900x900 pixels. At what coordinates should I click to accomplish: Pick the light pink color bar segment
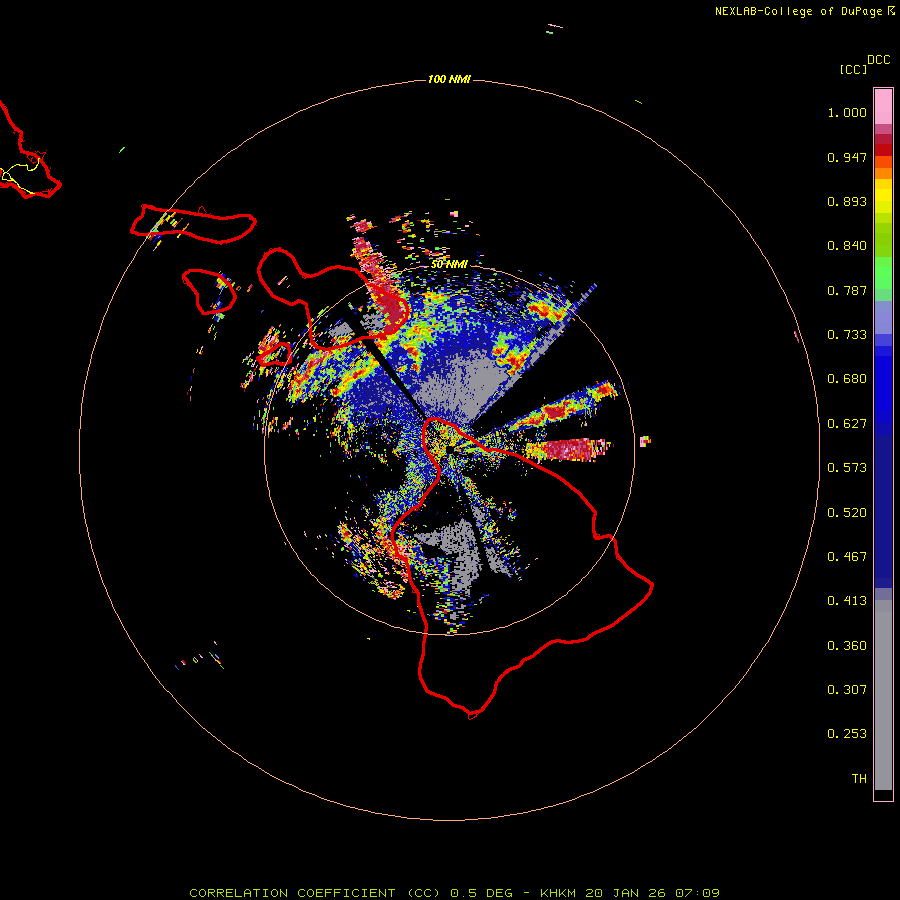(x=883, y=106)
